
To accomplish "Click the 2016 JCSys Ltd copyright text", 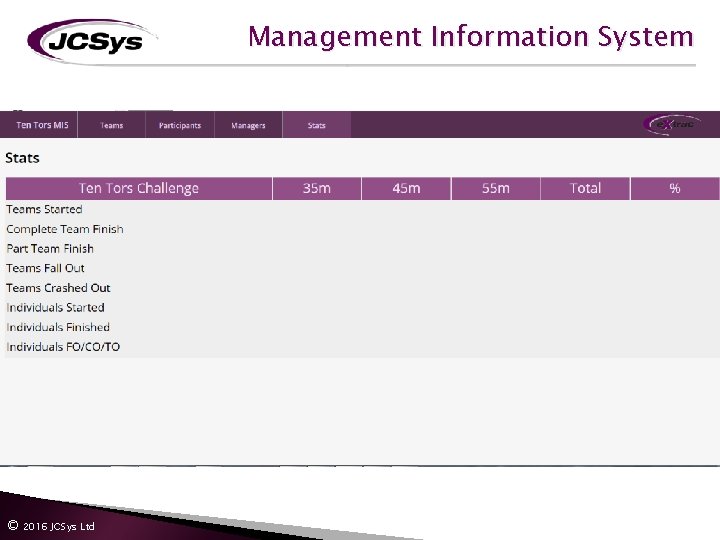I will [51, 526].
